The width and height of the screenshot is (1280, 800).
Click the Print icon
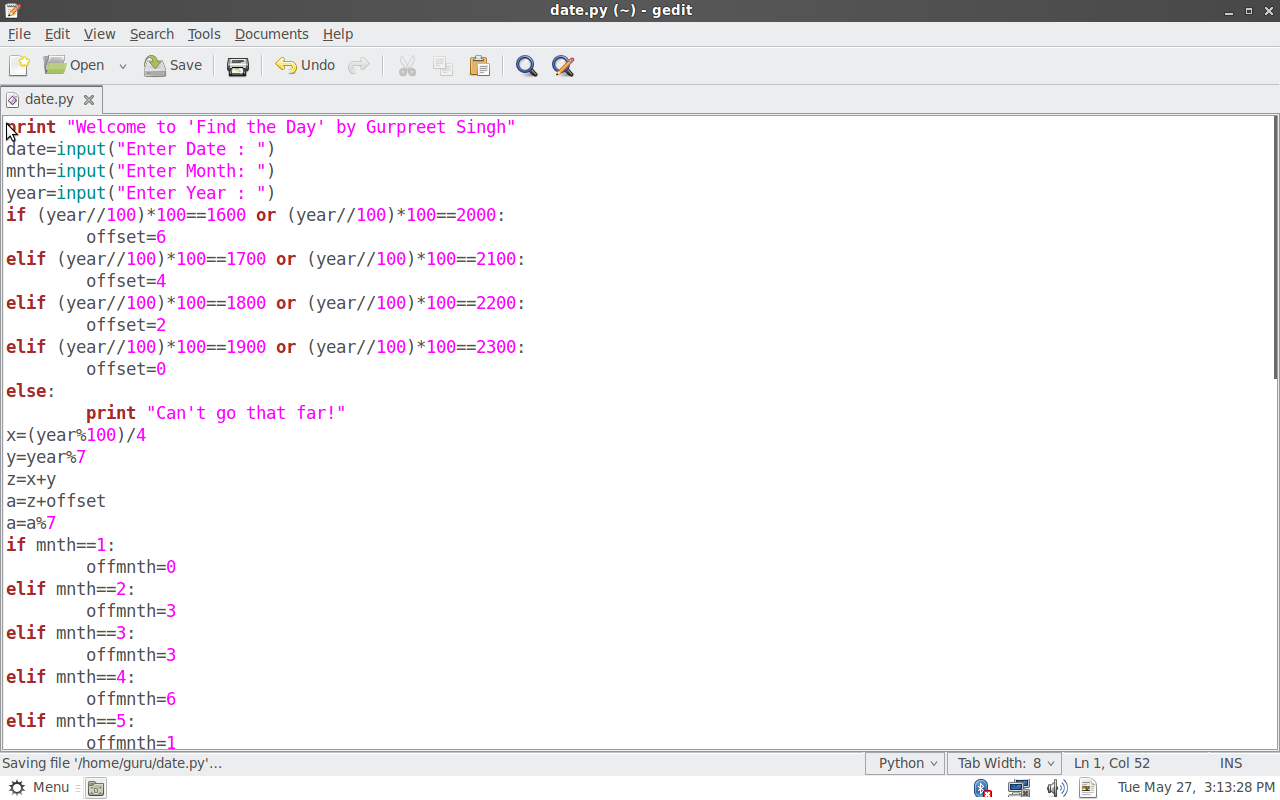237,66
